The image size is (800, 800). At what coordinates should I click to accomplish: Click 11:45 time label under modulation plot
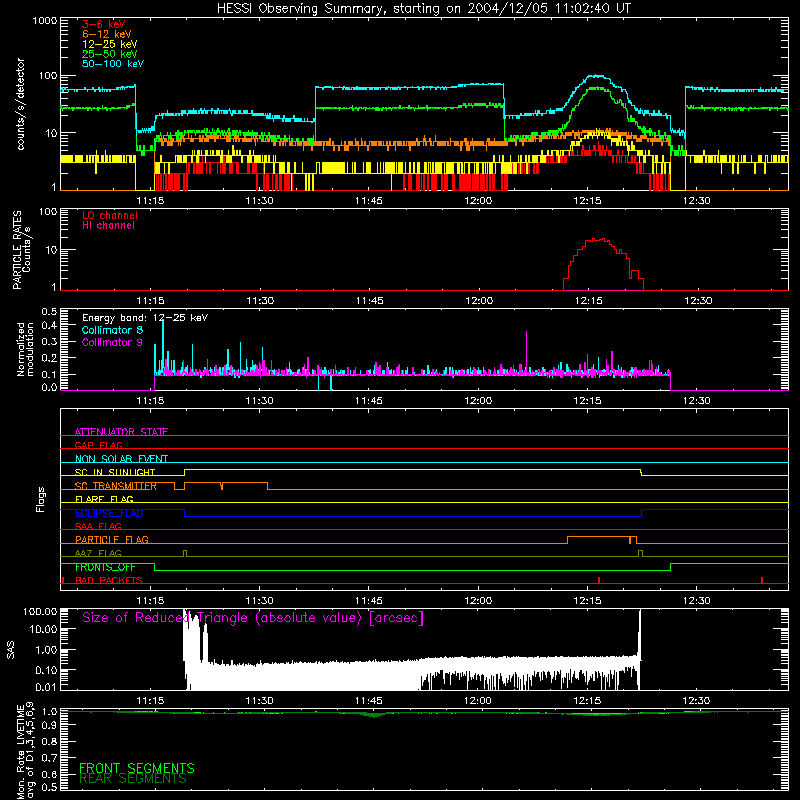(x=369, y=401)
